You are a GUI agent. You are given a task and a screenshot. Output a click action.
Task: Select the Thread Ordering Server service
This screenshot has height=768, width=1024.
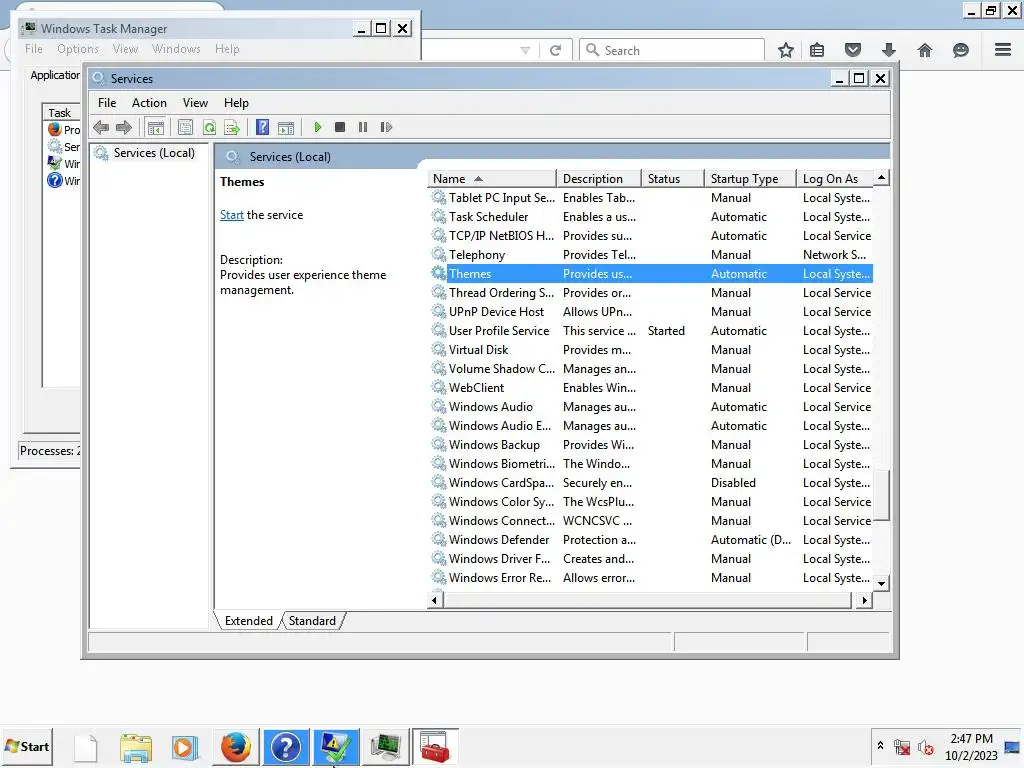pos(651,293)
